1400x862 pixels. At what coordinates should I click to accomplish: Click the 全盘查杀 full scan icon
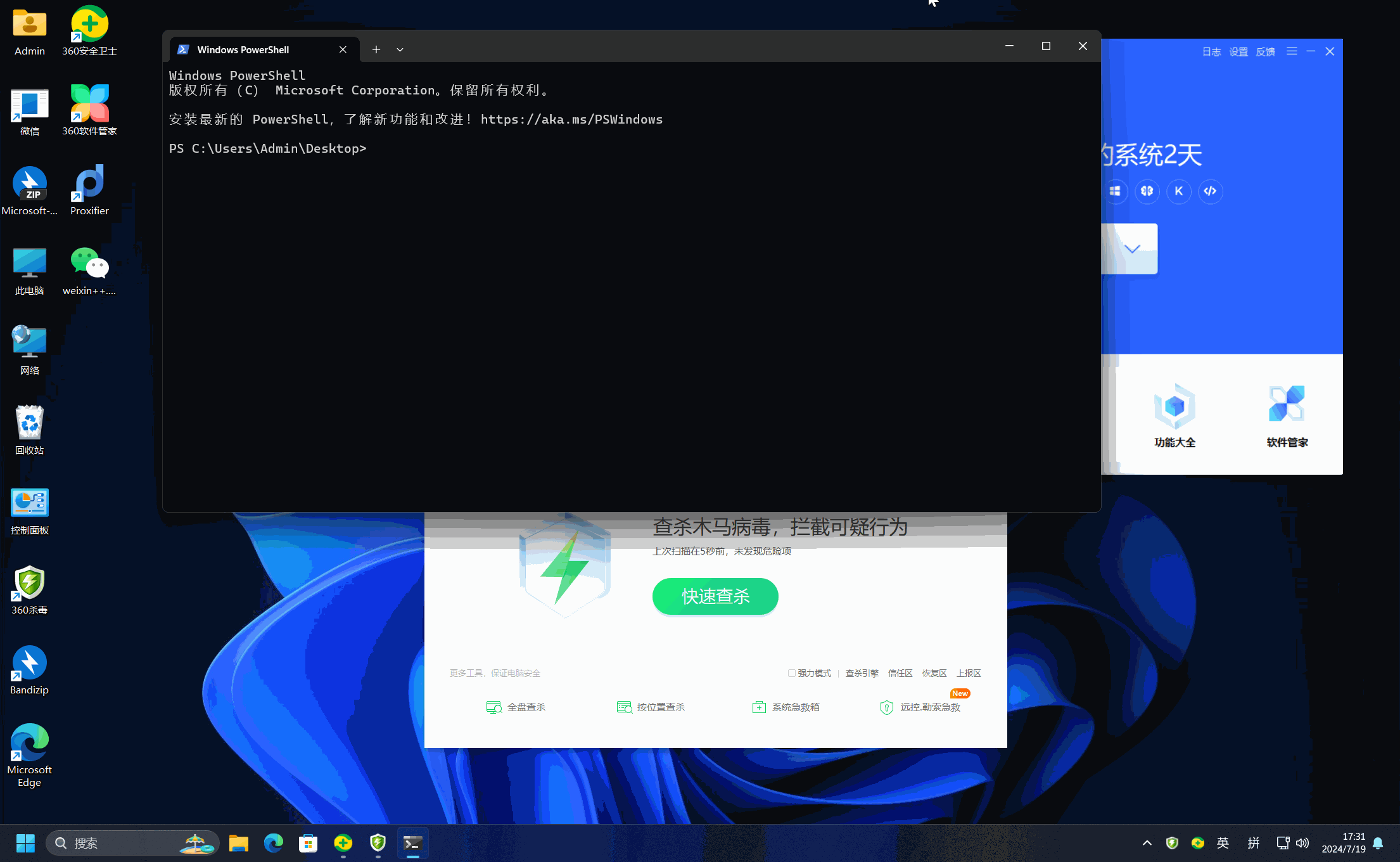493,707
